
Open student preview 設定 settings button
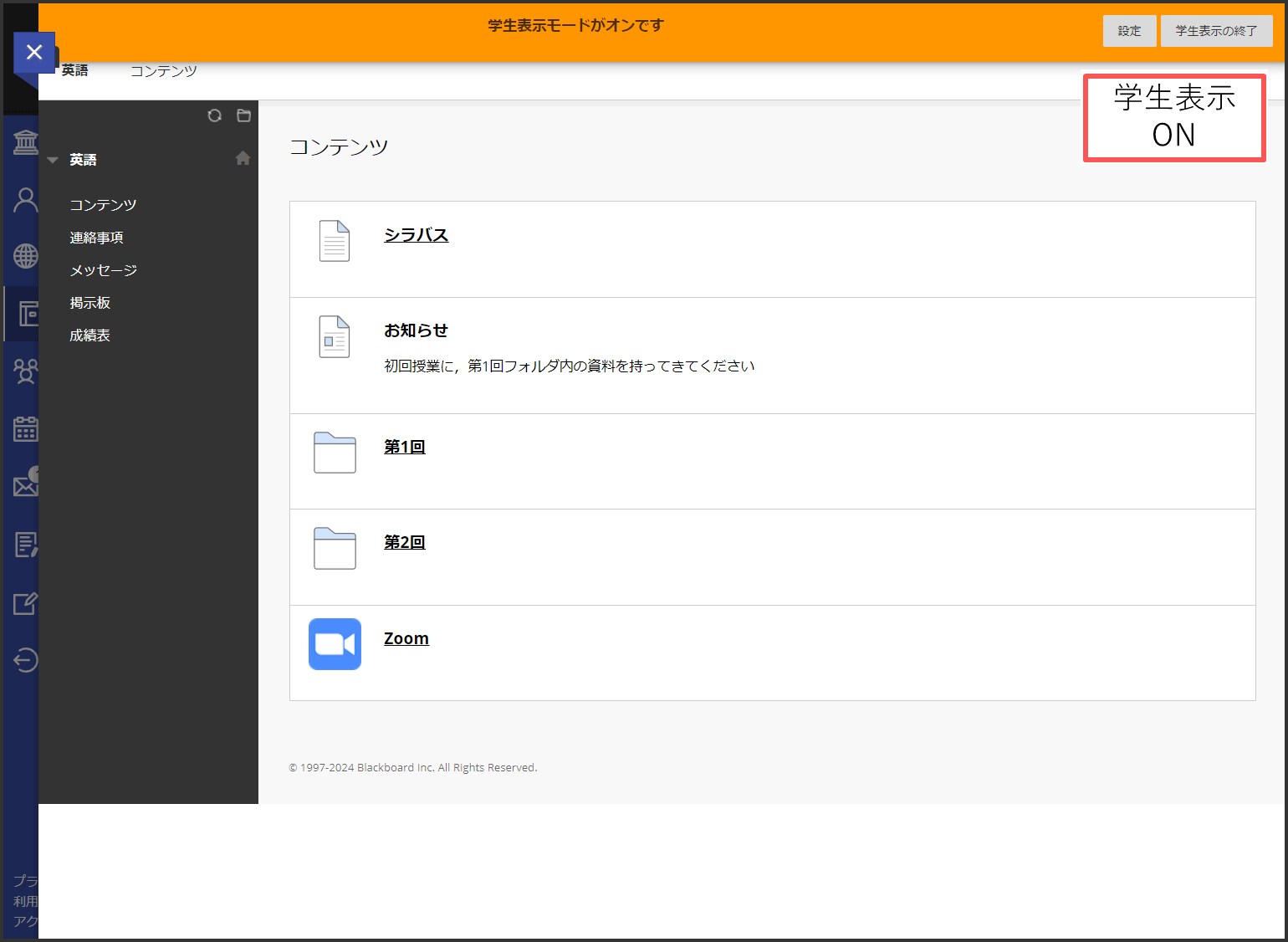tap(1130, 30)
